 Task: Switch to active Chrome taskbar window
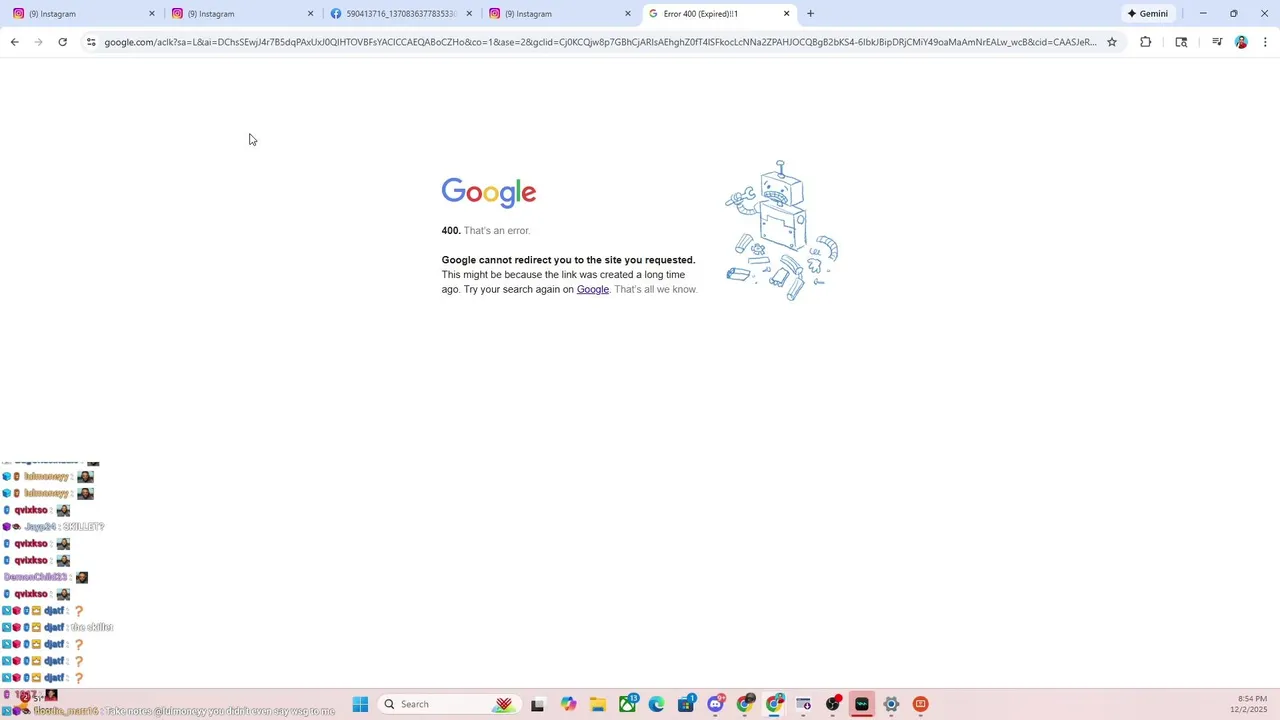774,704
